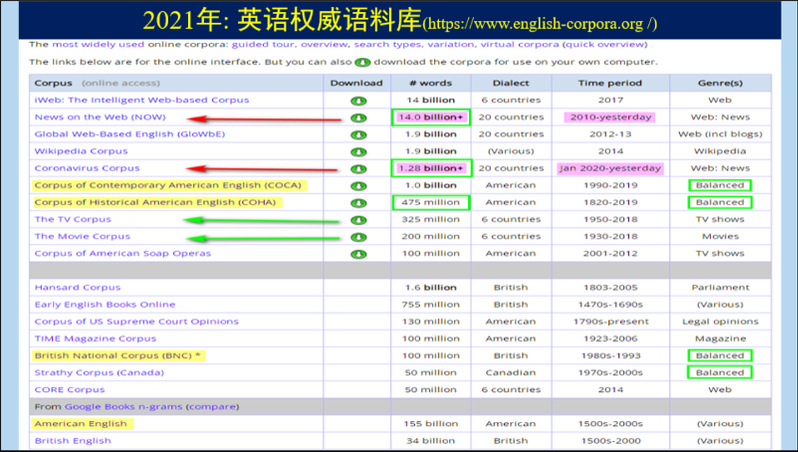The height and width of the screenshot is (452, 798).
Task: Click download icon for COCA row
Action: click(x=358, y=185)
